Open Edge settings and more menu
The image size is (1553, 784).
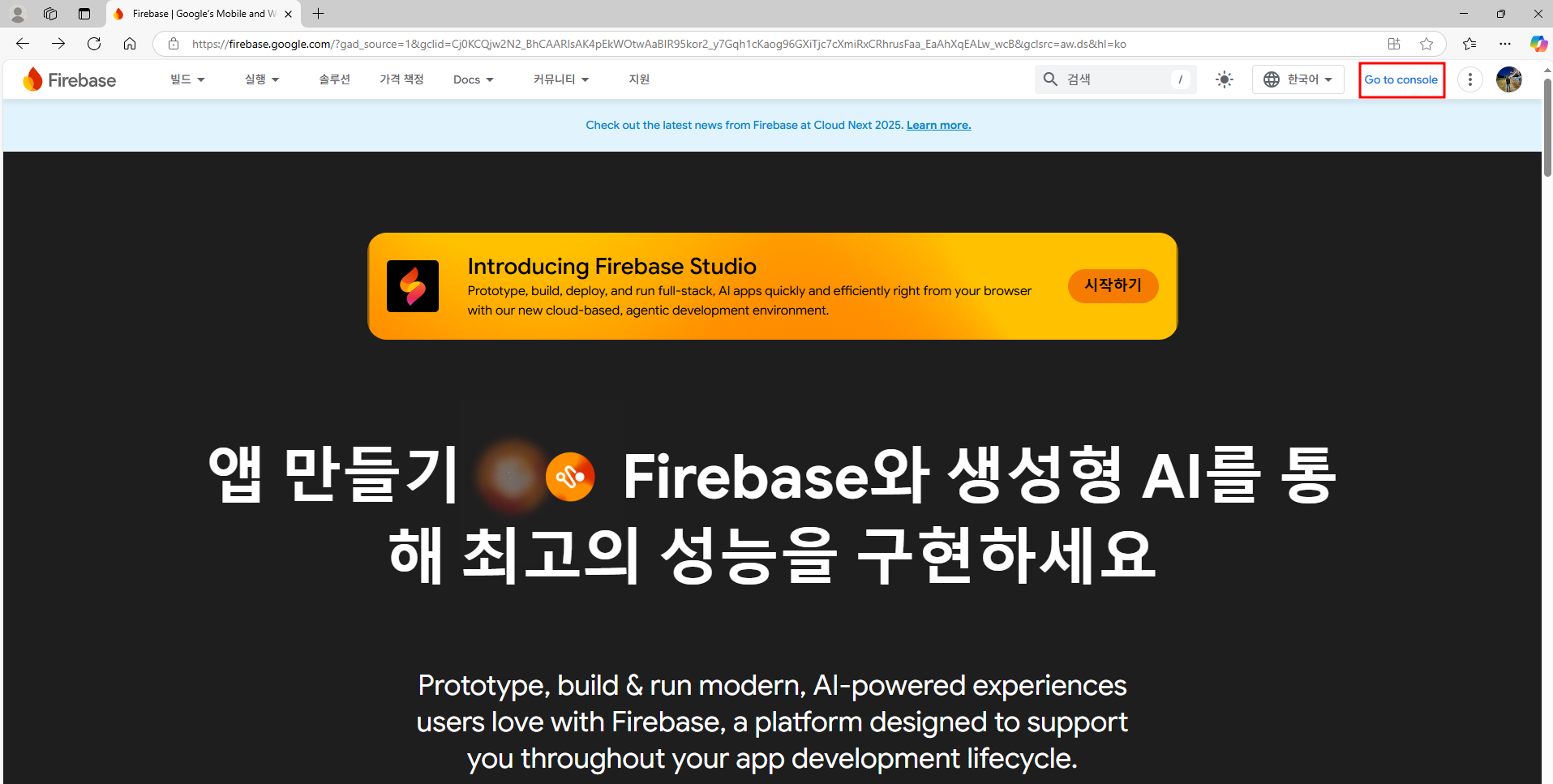tap(1505, 44)
